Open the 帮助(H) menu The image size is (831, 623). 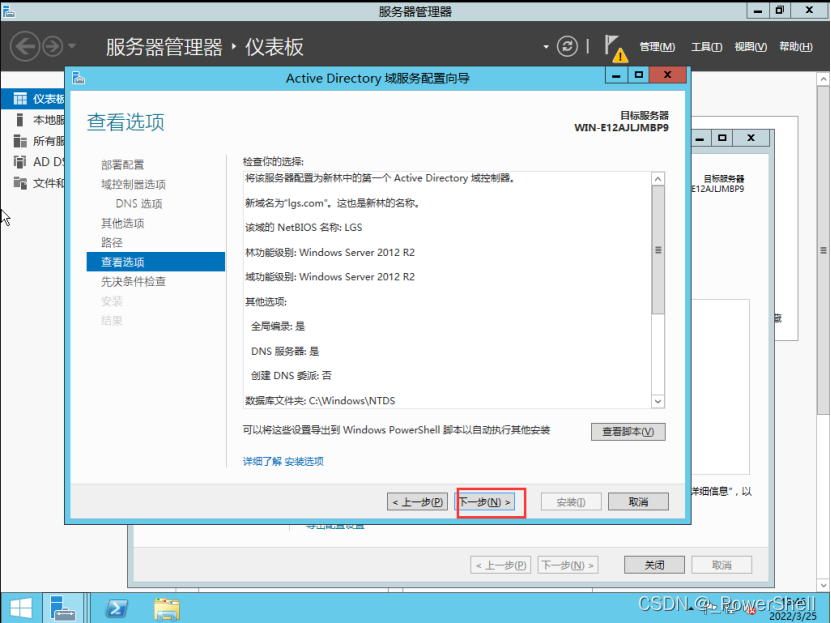click(x=795, y=47)
